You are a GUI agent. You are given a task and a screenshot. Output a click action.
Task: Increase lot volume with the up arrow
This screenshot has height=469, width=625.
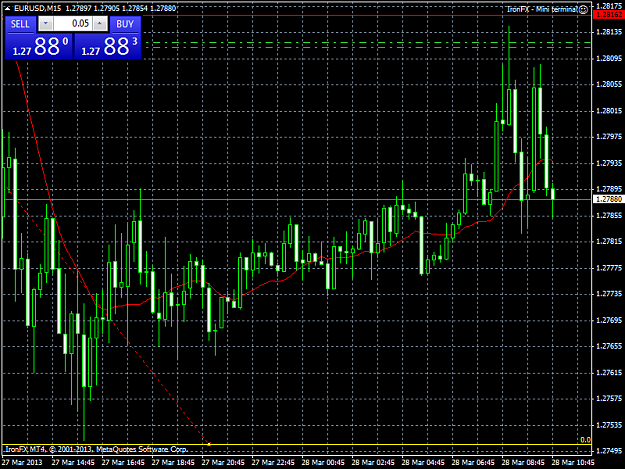tap(100, 24)
